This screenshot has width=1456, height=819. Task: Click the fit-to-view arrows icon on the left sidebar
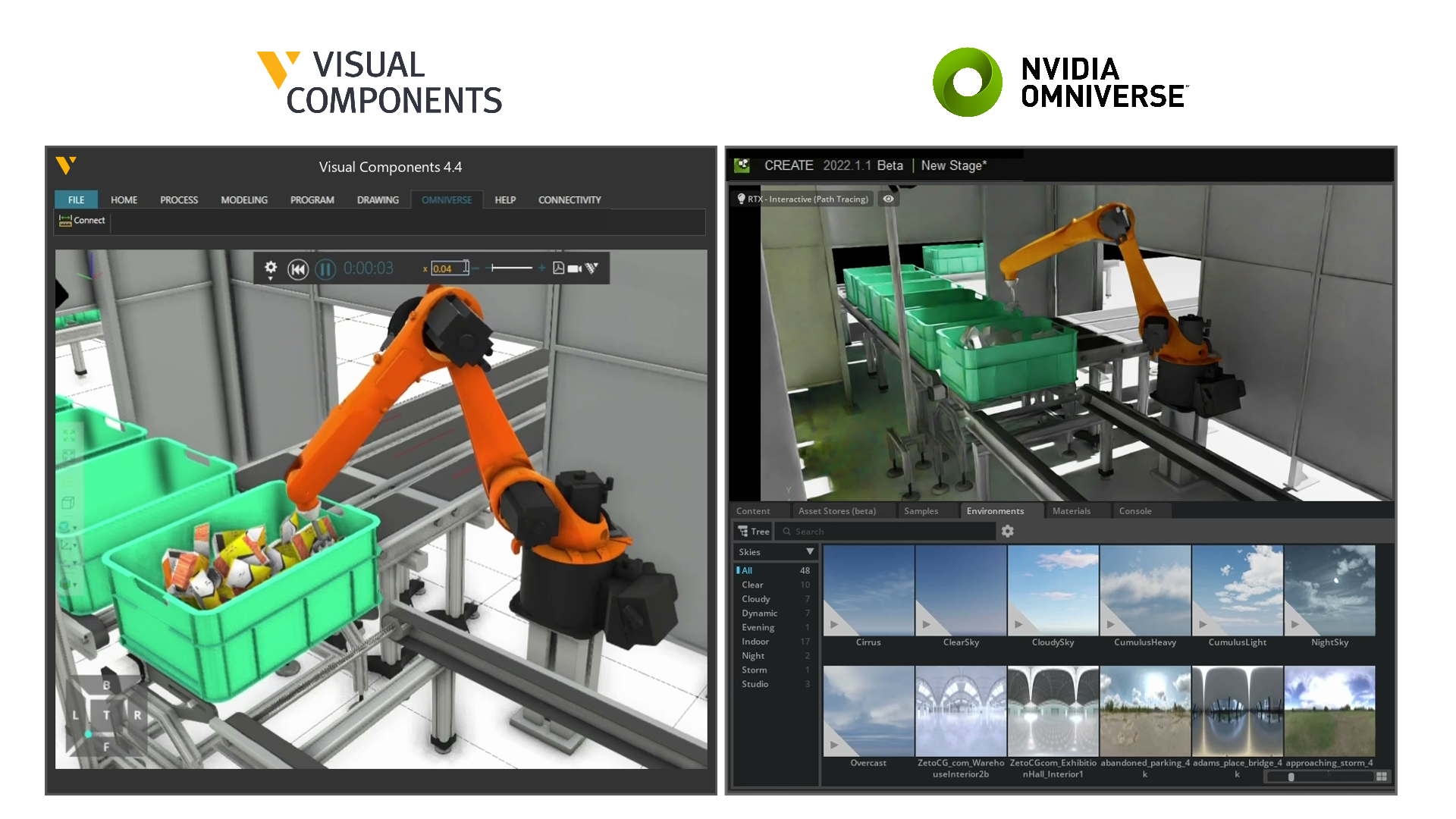[69, 436]
